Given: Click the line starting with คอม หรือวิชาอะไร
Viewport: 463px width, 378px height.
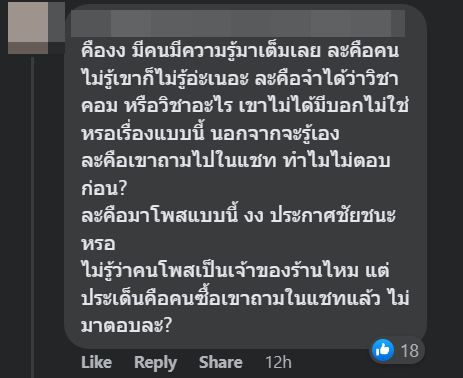Looking at the screenshot, I should (245, 106).
